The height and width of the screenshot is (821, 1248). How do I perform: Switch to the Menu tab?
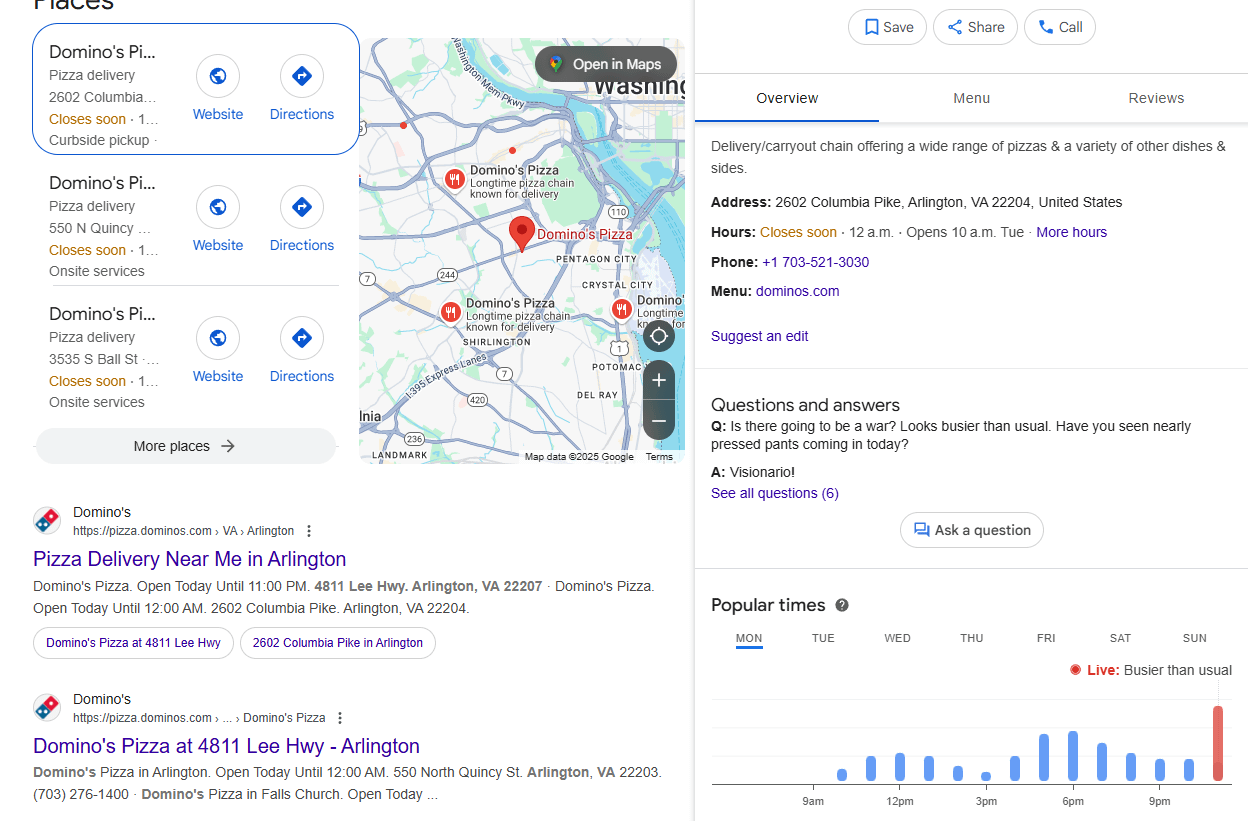point(971,98)
